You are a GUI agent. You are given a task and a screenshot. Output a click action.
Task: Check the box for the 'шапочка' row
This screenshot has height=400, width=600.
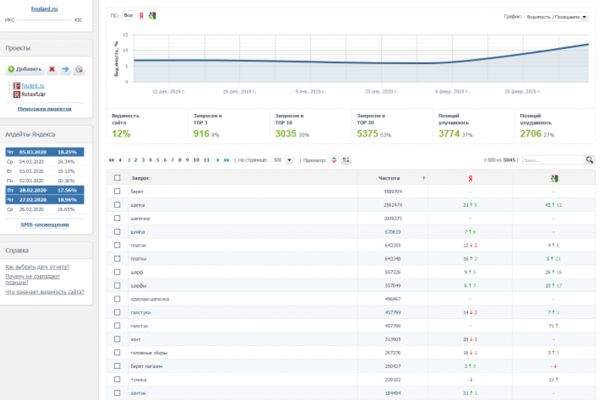117,218
